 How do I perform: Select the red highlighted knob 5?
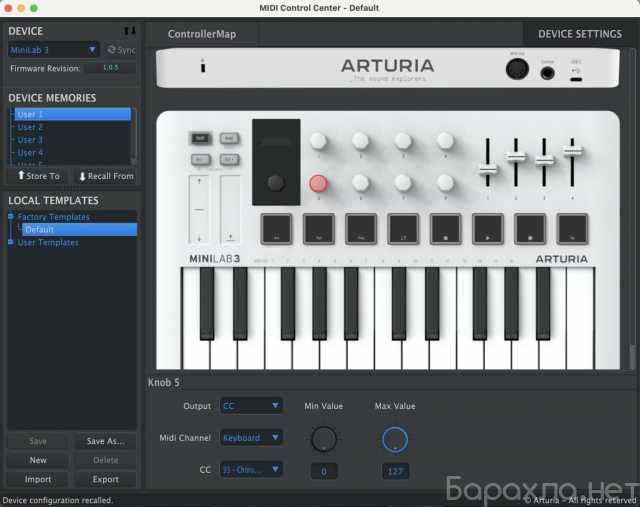pos(318,184)
